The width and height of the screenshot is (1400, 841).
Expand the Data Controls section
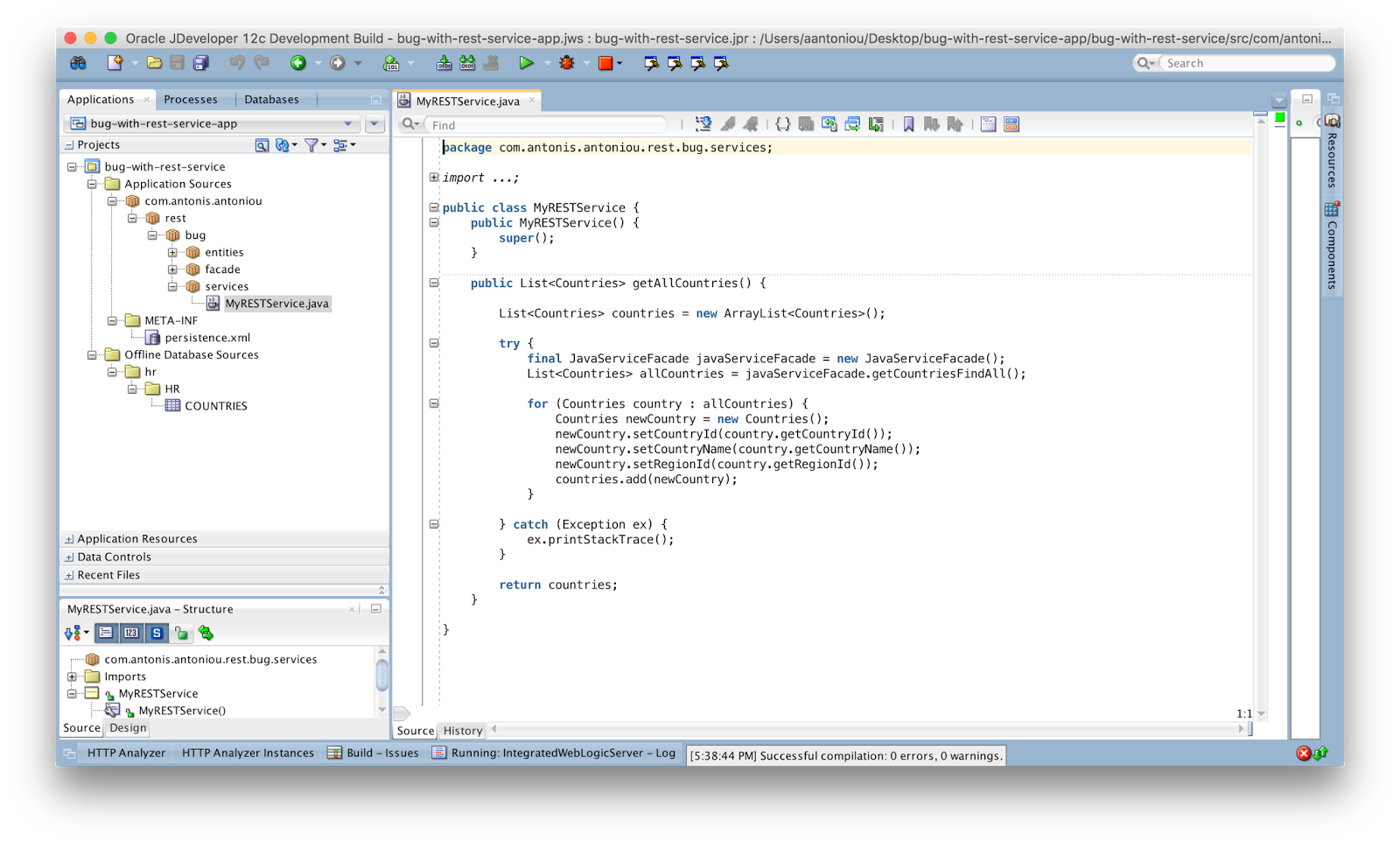click(69, 557)
